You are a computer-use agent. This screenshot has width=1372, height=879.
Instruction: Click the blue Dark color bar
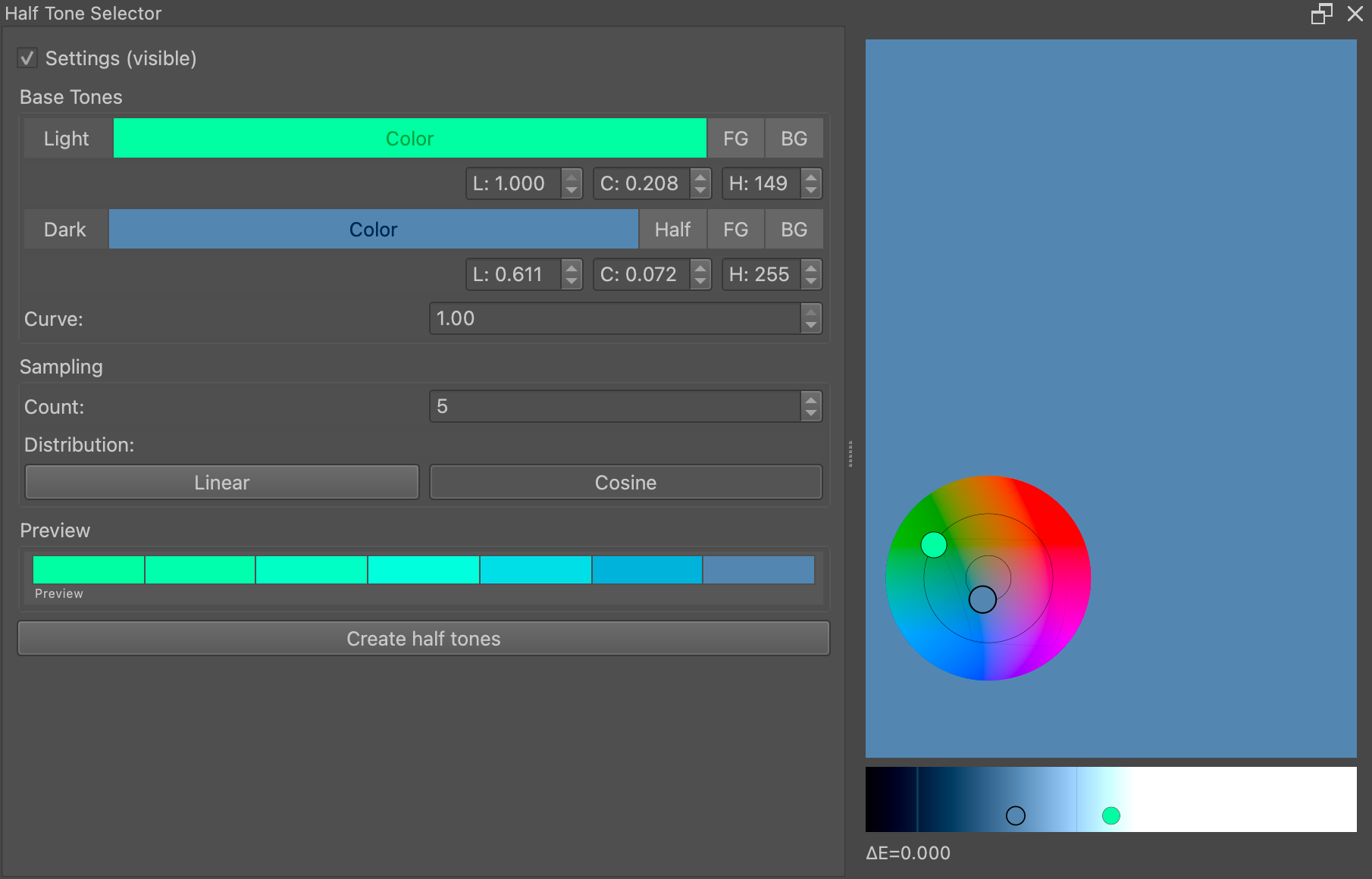click(x=373, y=230)
